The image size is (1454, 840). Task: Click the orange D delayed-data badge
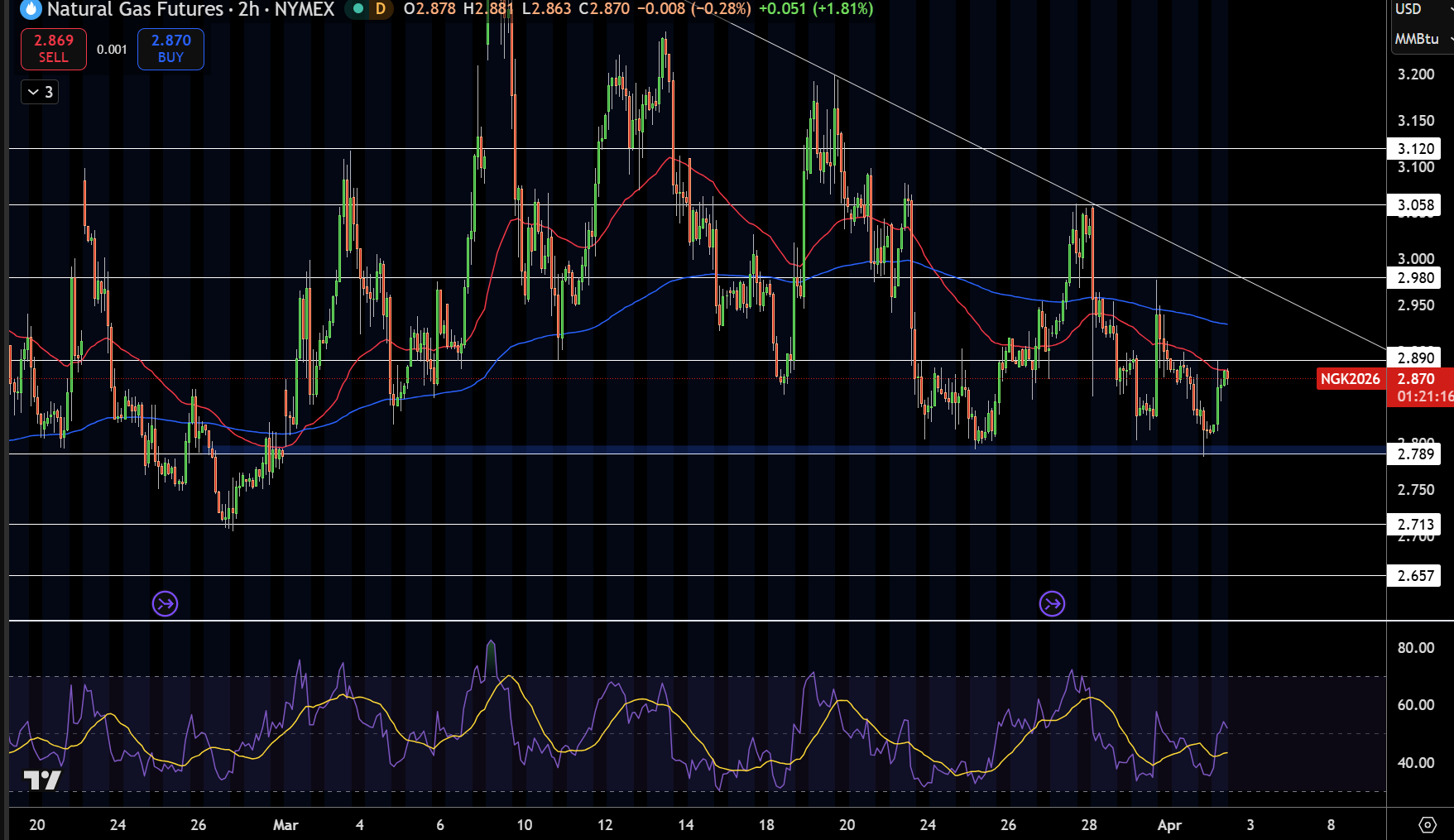tap(381, 9)
